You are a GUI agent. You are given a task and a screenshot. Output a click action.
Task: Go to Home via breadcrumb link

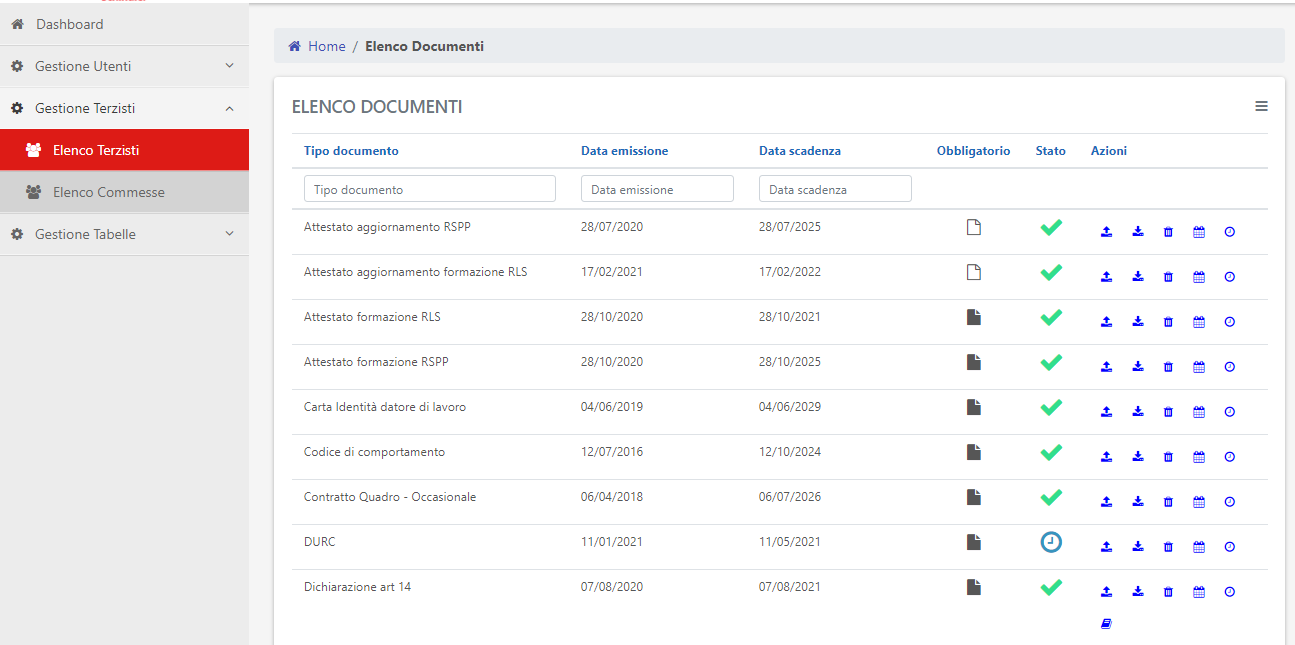pyautogui.click(x=326, y=46)
